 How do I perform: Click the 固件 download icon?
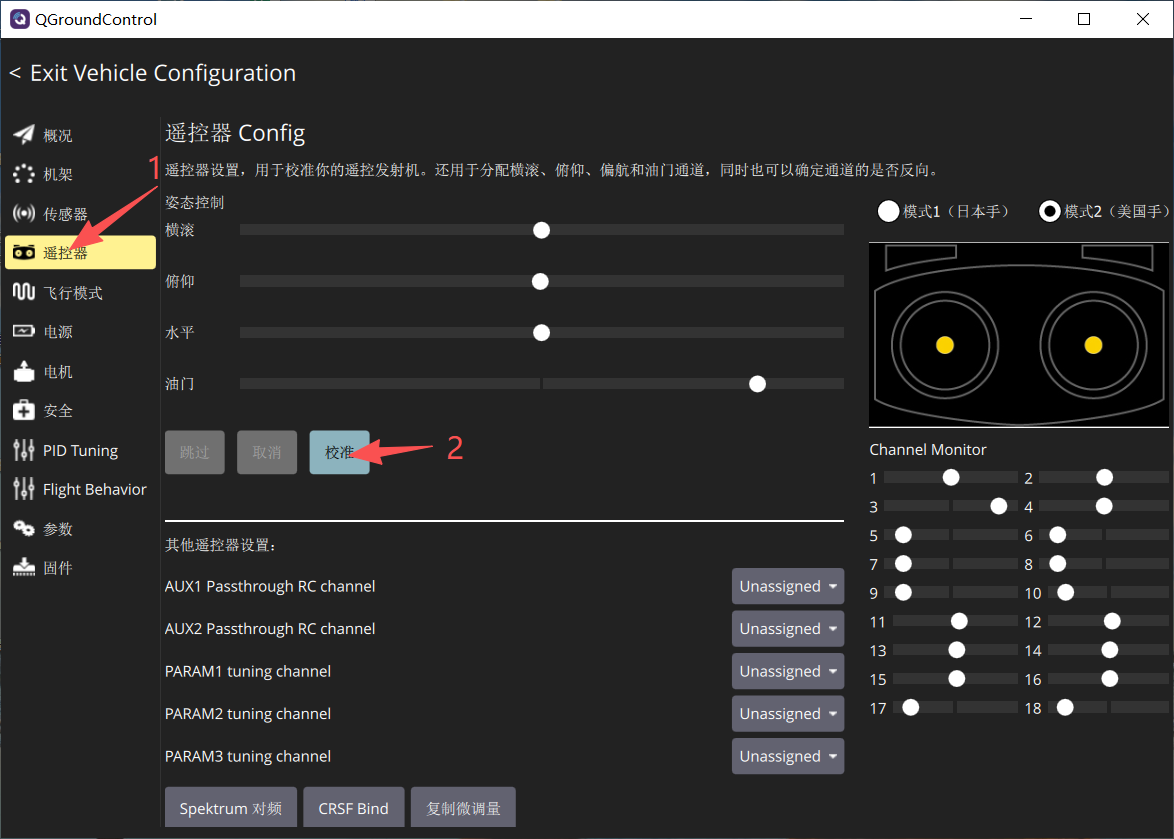click(24, 567)
